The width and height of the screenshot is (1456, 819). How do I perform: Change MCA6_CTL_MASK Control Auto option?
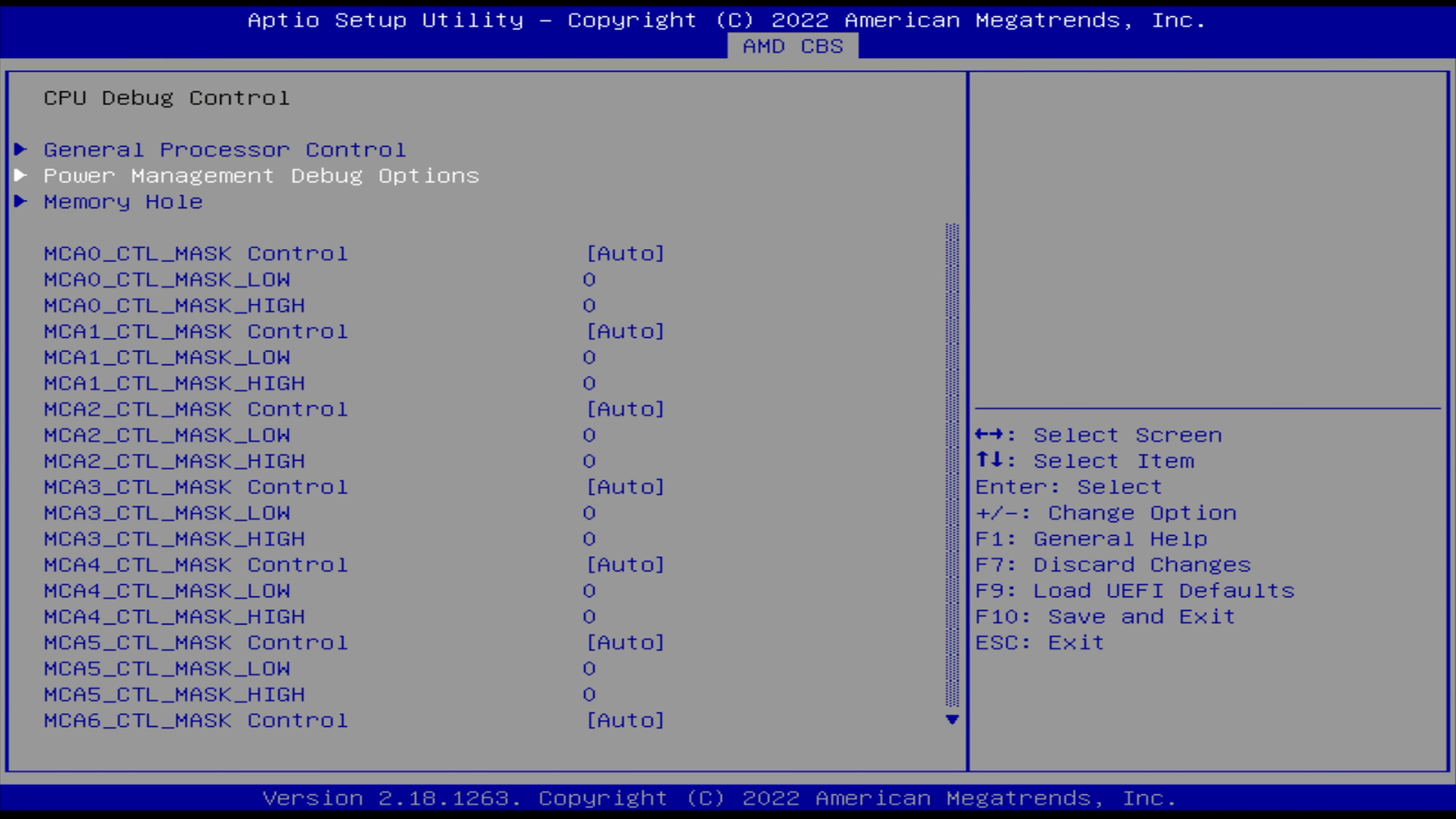tap(625, 721)
